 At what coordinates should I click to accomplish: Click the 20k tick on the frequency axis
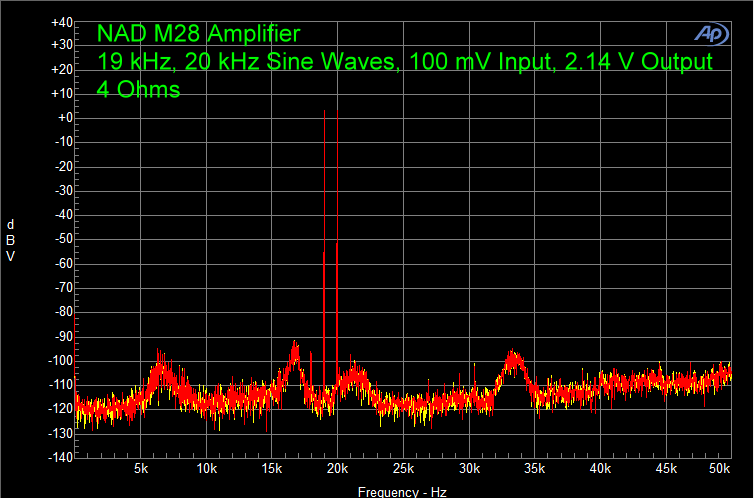point(337,469)
